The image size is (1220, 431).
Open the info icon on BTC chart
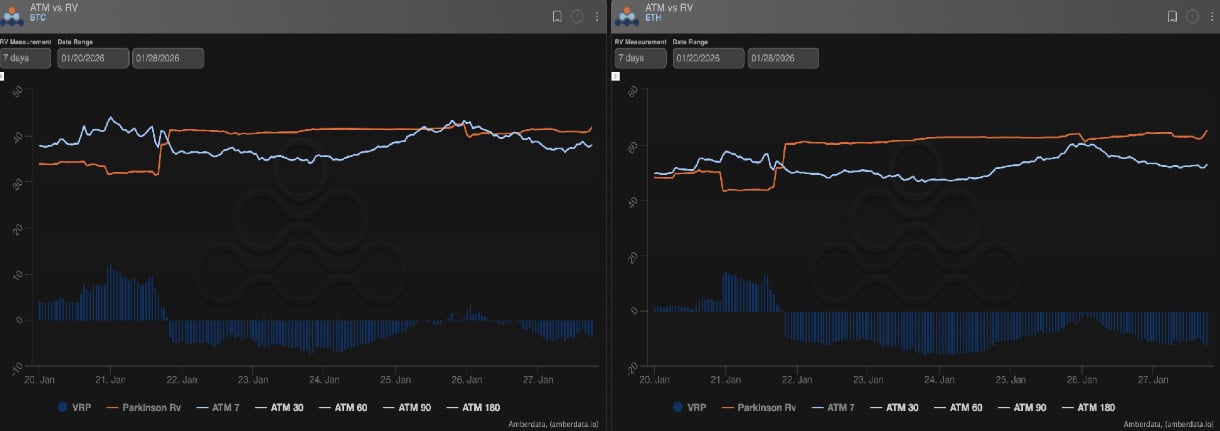coord(577,16)
